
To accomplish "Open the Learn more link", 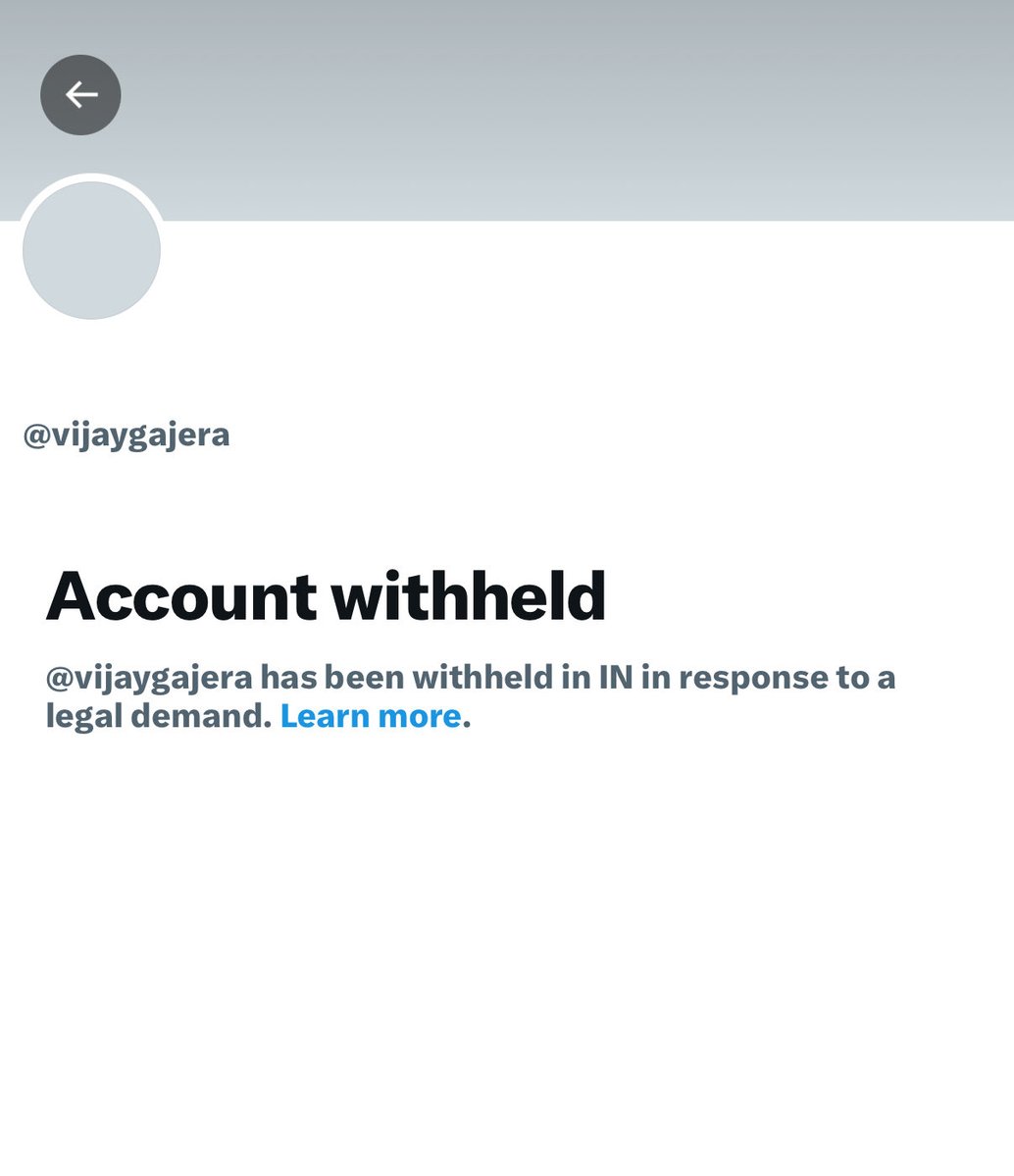I will coord(371,716).
